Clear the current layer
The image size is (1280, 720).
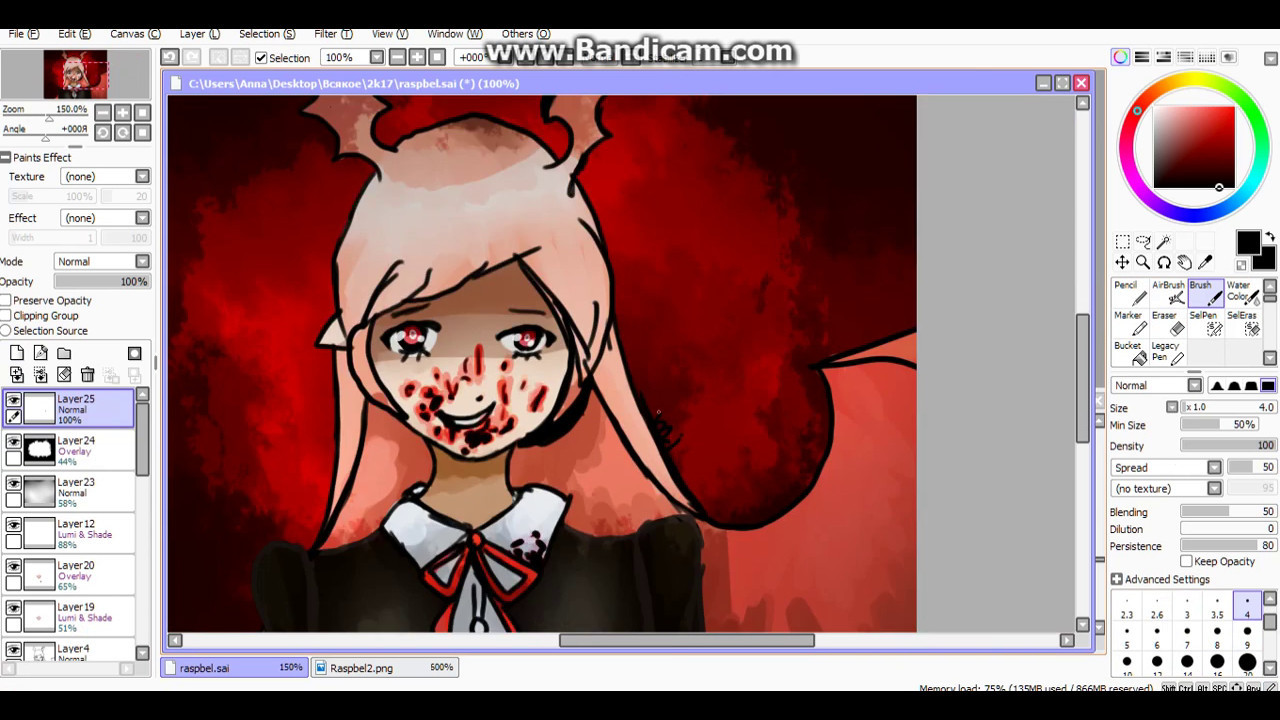pyautogui.click(x=64, y=375)
